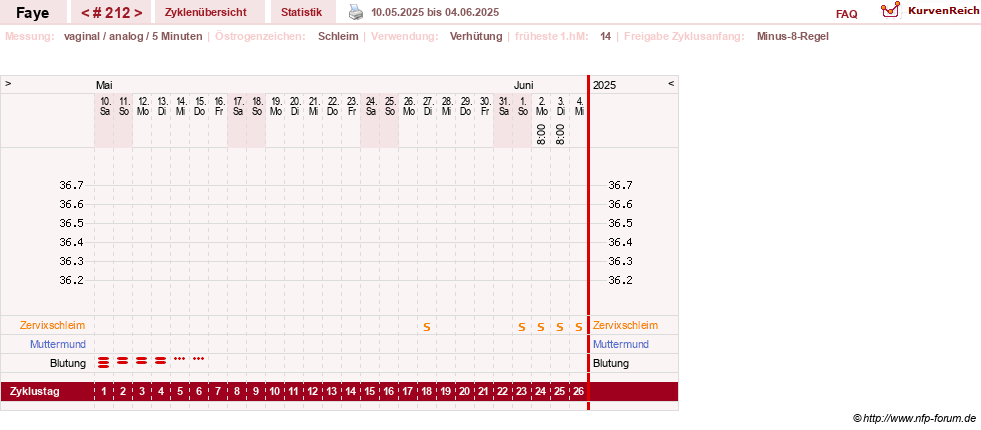The height and width of the screenshot is (430, 981).
Task: Click the 'Freigabe Zyklusanfang:' label
Action: click(684, 36)
